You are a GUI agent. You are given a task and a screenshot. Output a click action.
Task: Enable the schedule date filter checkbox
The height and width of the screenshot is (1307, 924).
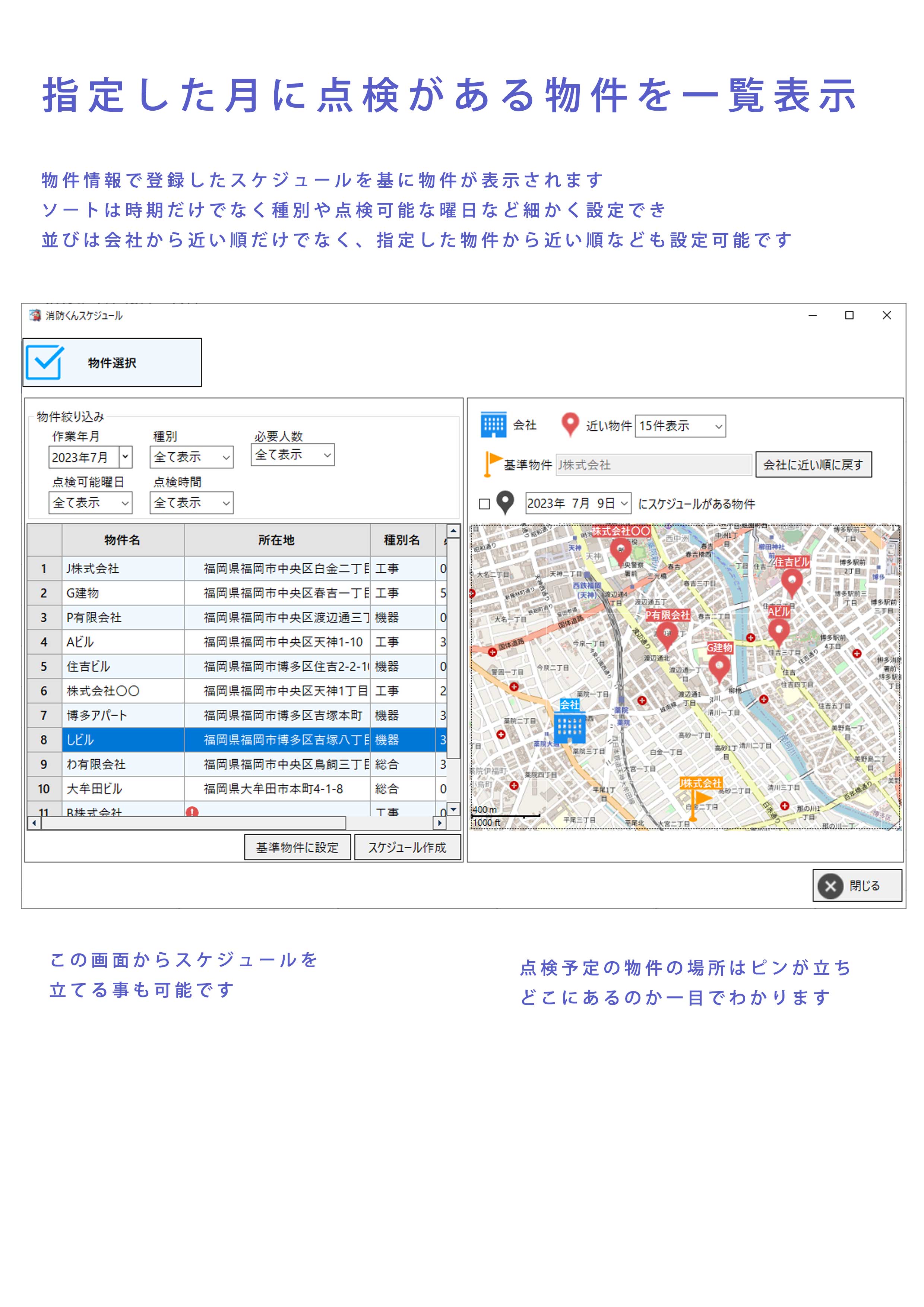tap(484, 504)
